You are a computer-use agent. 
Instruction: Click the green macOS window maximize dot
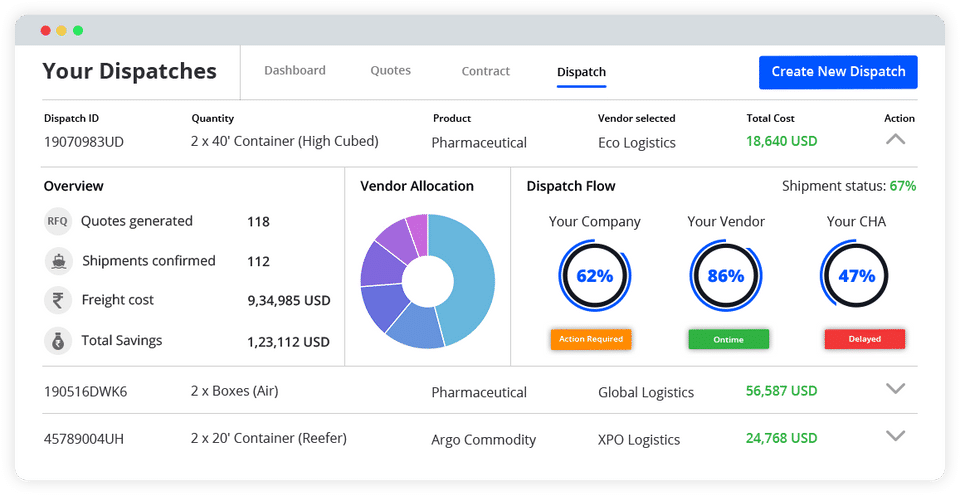point(78,31)
